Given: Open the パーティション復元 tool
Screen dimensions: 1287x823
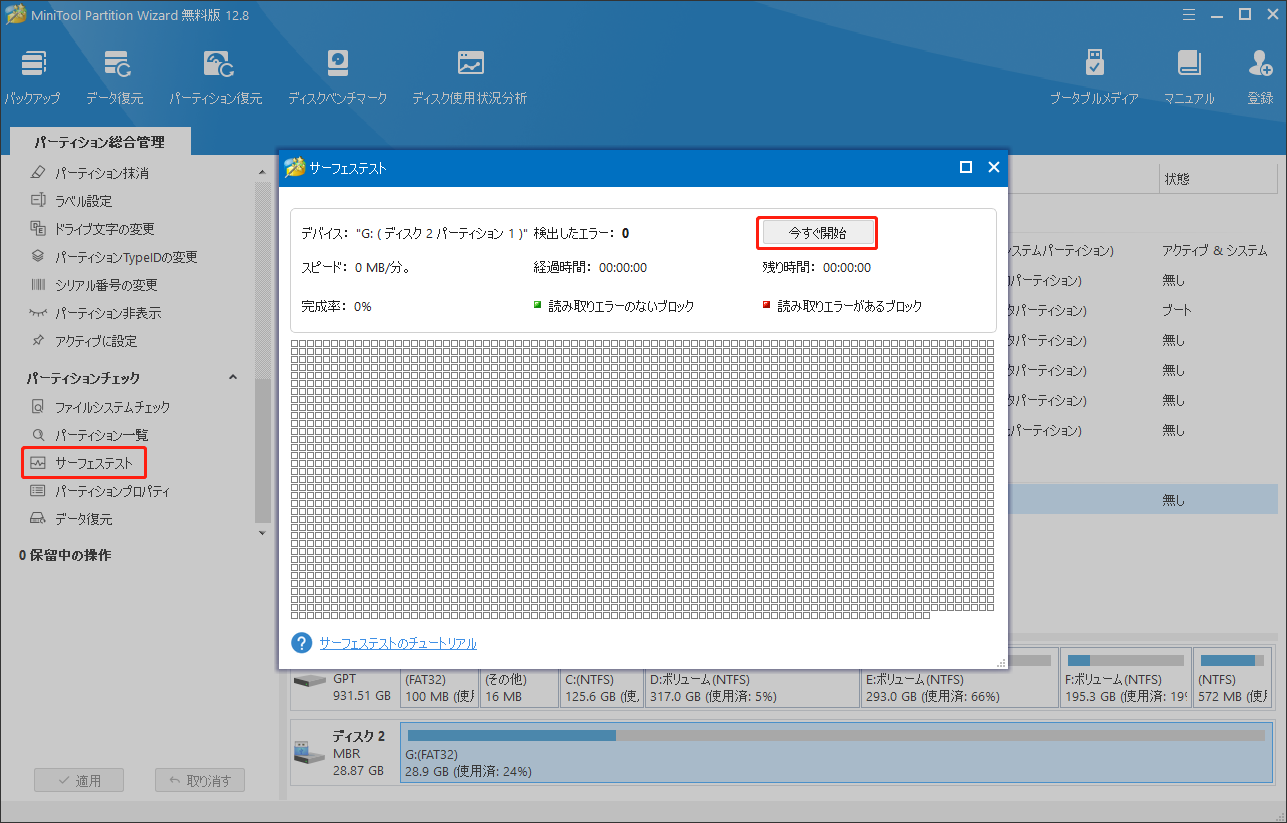Looking at the screenshot, I should click(215, 77).
